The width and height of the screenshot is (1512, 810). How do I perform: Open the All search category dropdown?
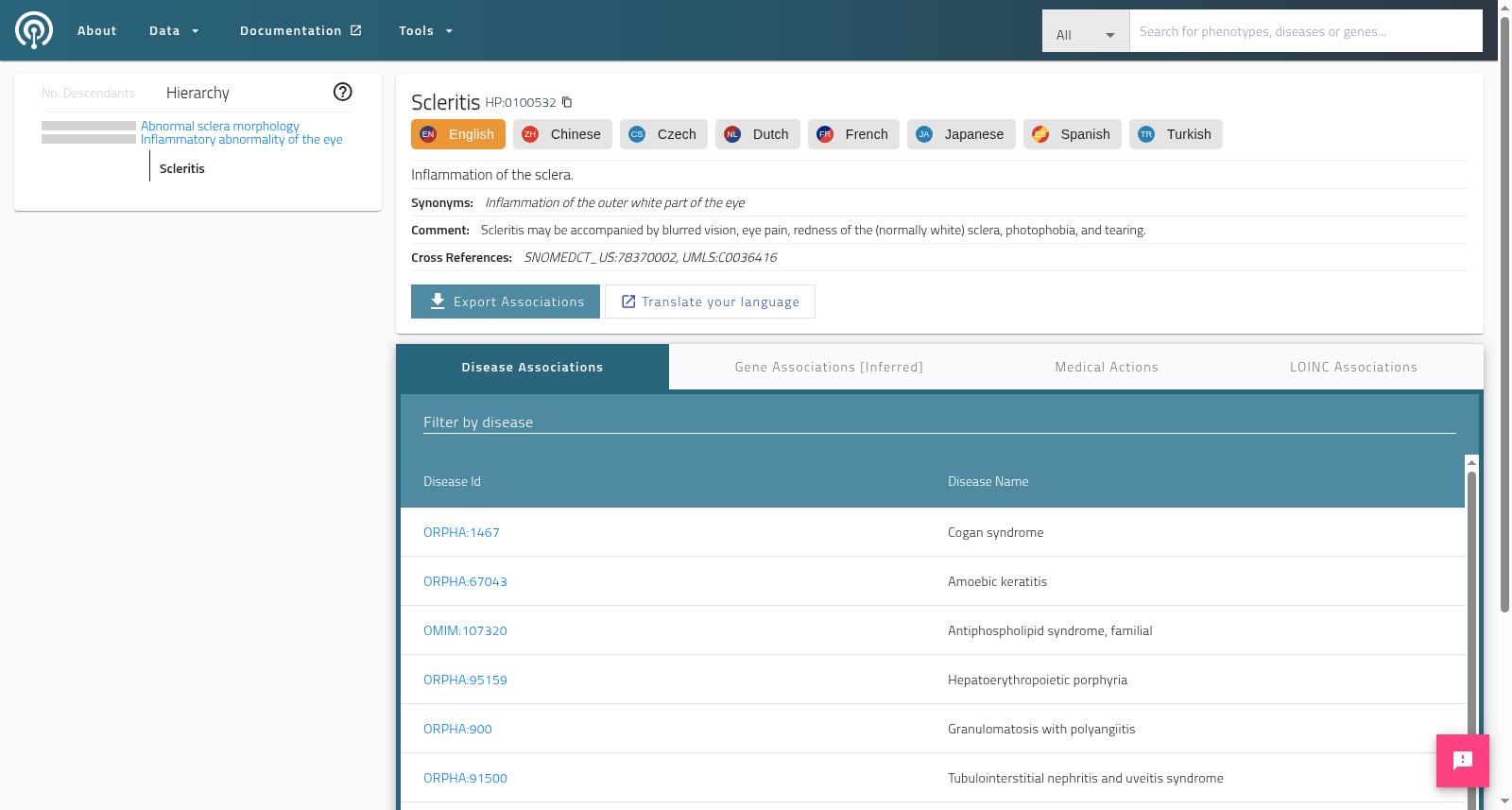[x=1086, y=31]
